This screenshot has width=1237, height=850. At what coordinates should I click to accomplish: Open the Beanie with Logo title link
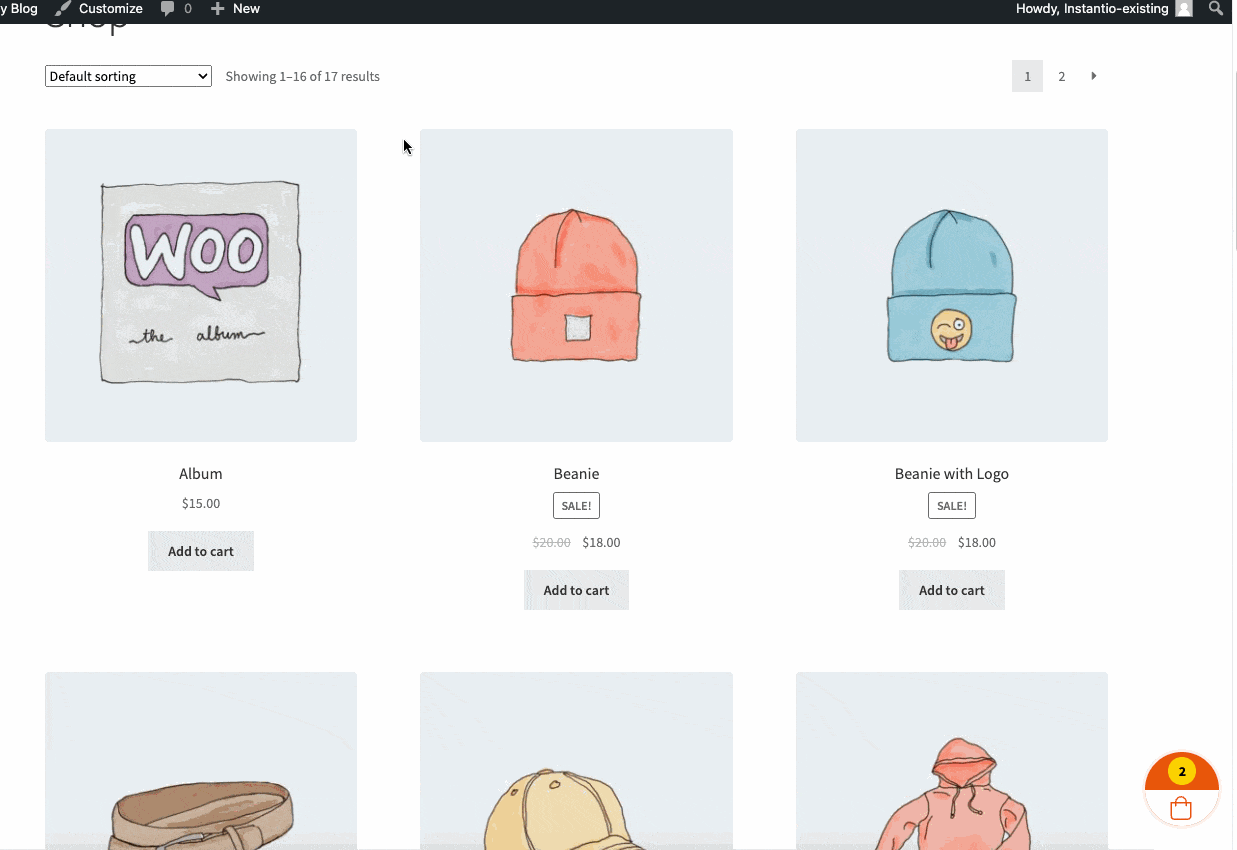point(951,474)
